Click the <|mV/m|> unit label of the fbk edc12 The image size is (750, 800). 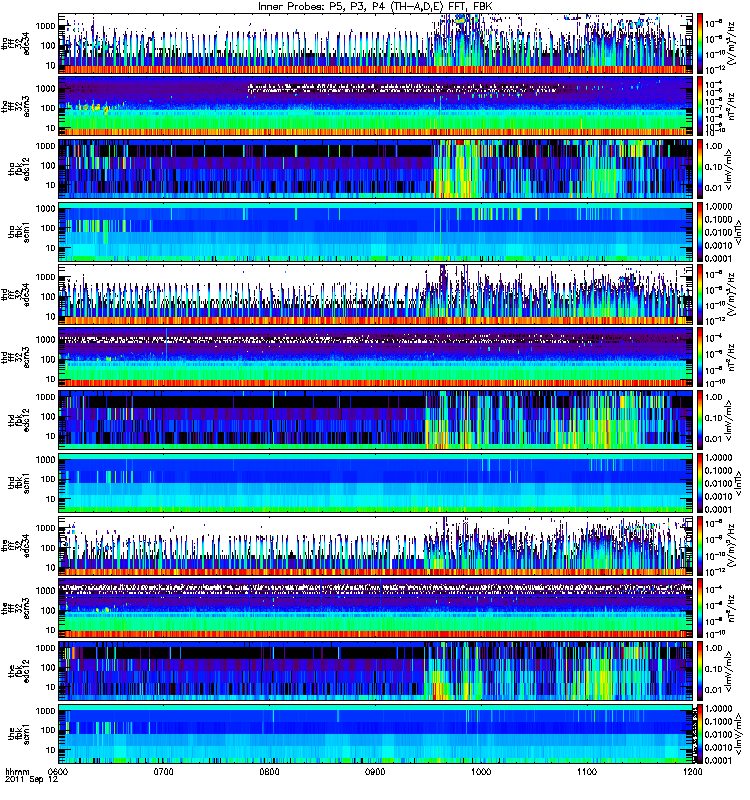click(729, 671)
